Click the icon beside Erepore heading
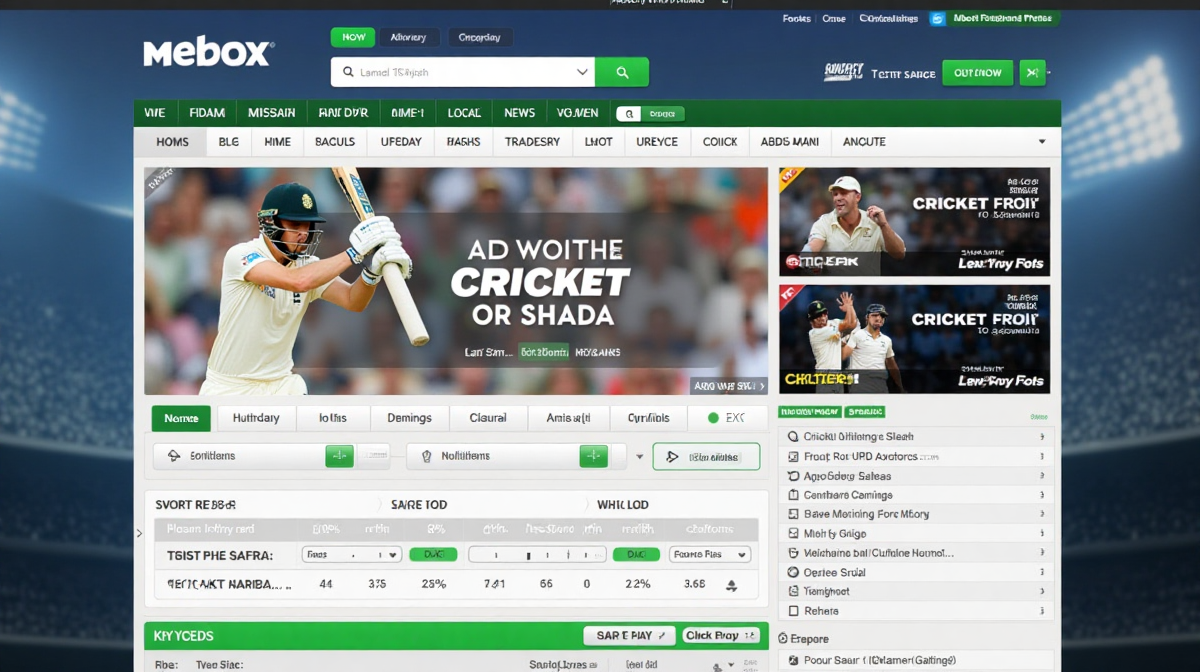 (783, 638)
